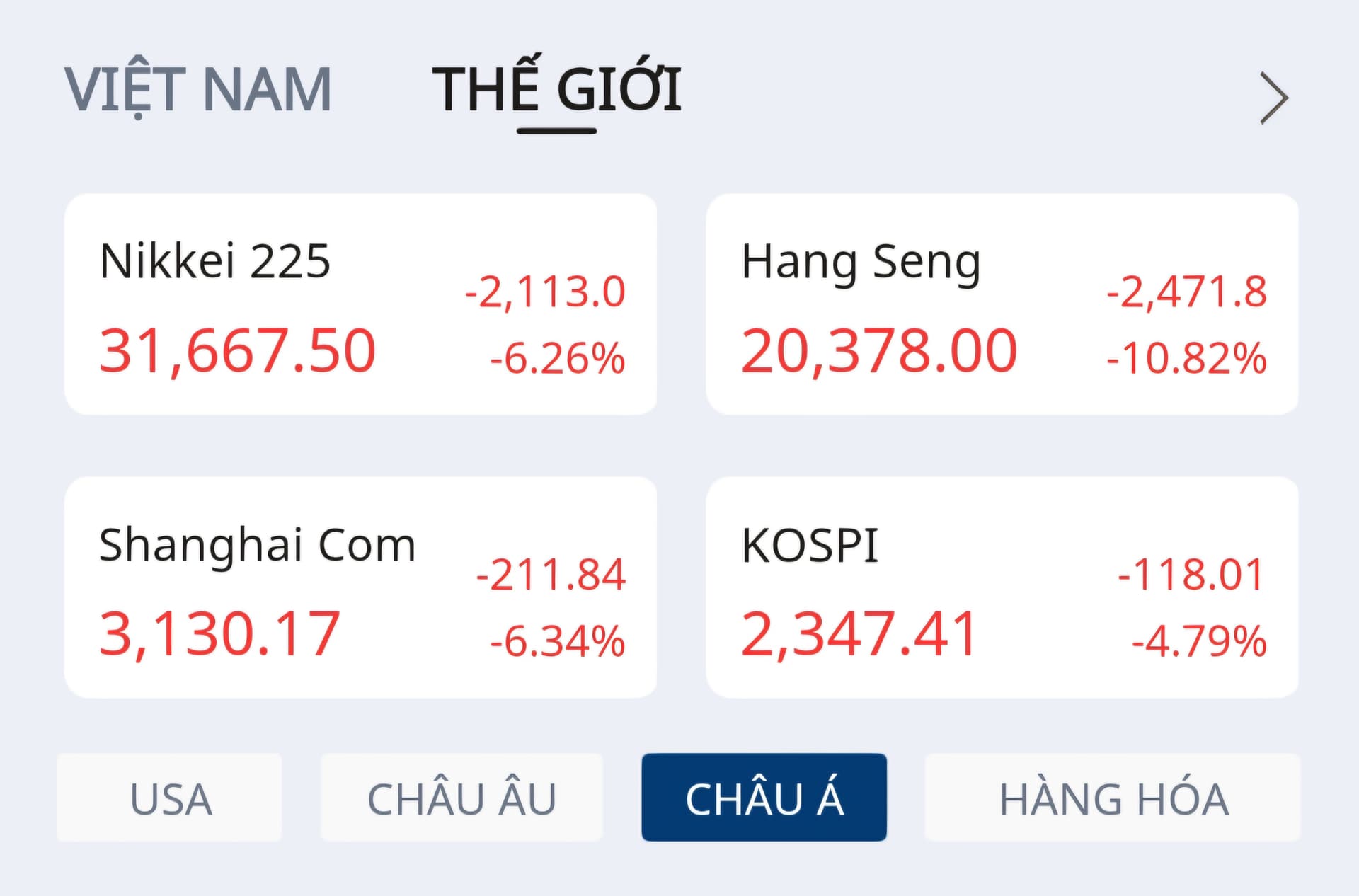The image size is (1359, 896).
Task: Select the USA market filter
Action: [170, 798]
